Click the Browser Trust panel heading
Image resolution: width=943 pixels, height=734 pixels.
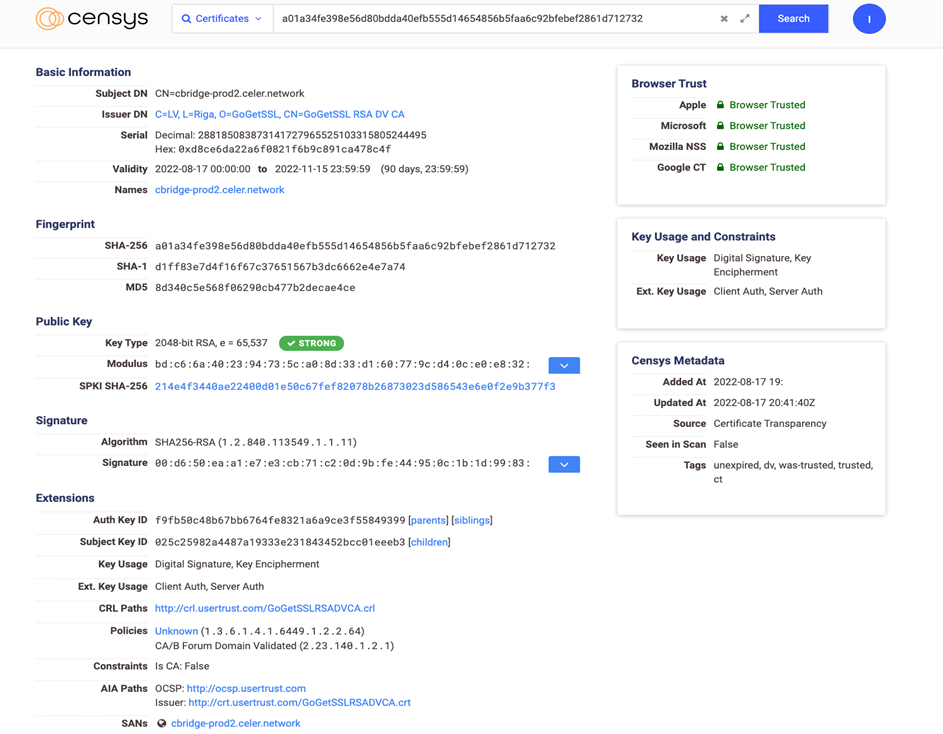(x=669, y=84)
